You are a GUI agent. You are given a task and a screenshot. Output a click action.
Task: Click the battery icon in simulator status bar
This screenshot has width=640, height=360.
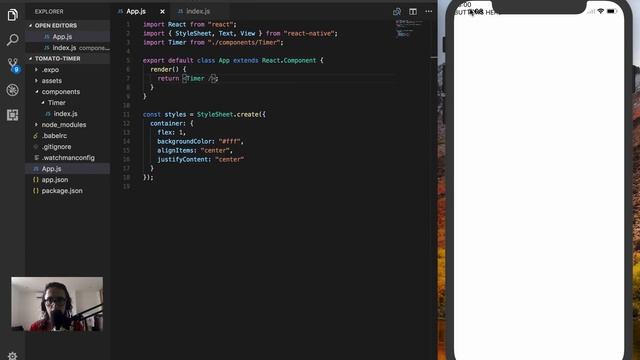pos(611,11)
